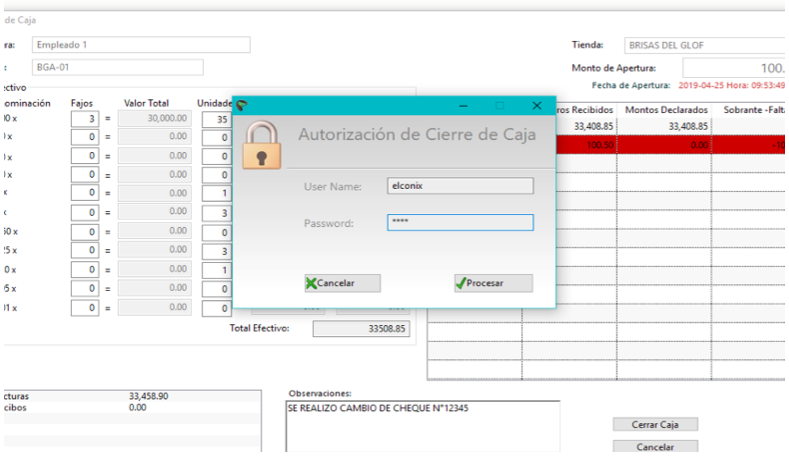The image size is (789, 466).
Task: Click the Valor Total field showing 30,000.00
Action: tap(155, 118)
